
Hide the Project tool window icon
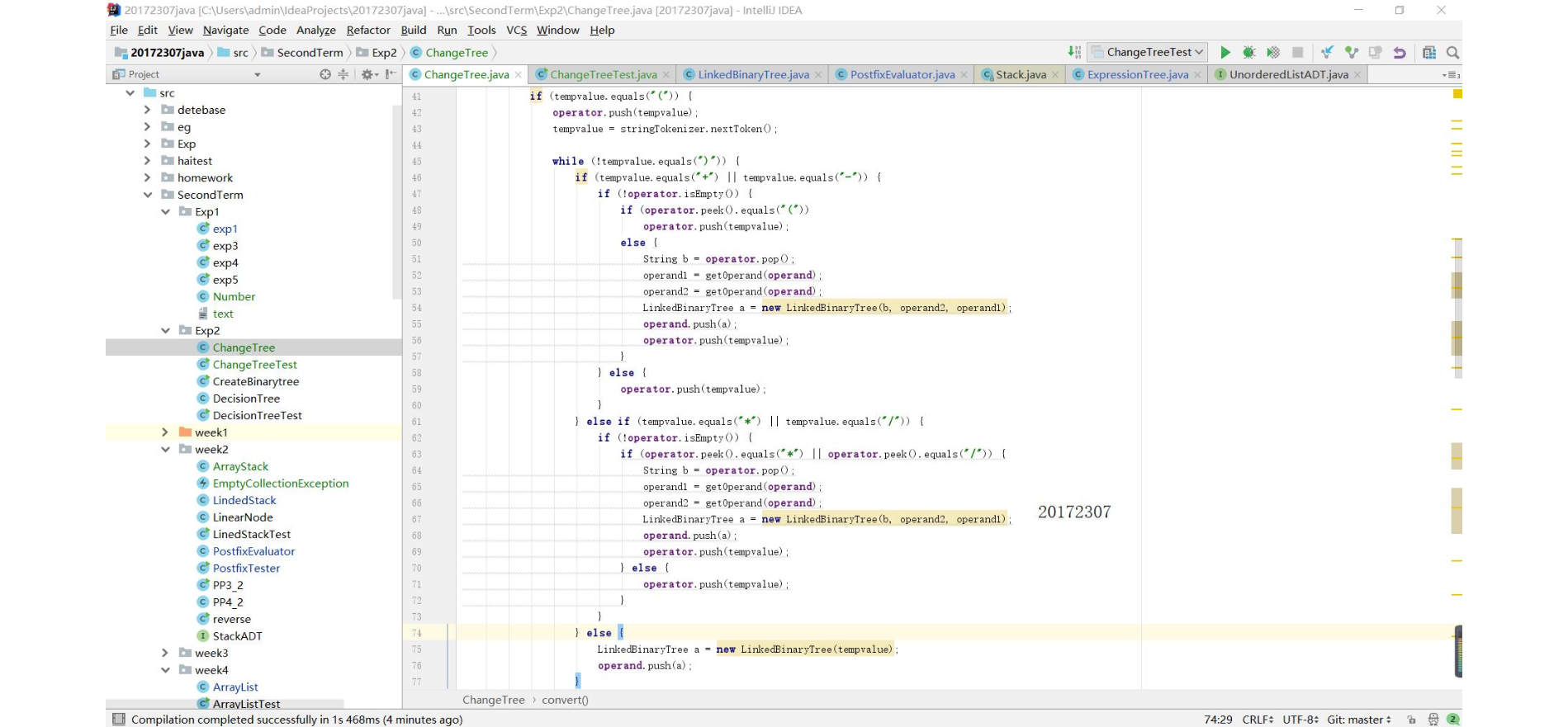391,74
